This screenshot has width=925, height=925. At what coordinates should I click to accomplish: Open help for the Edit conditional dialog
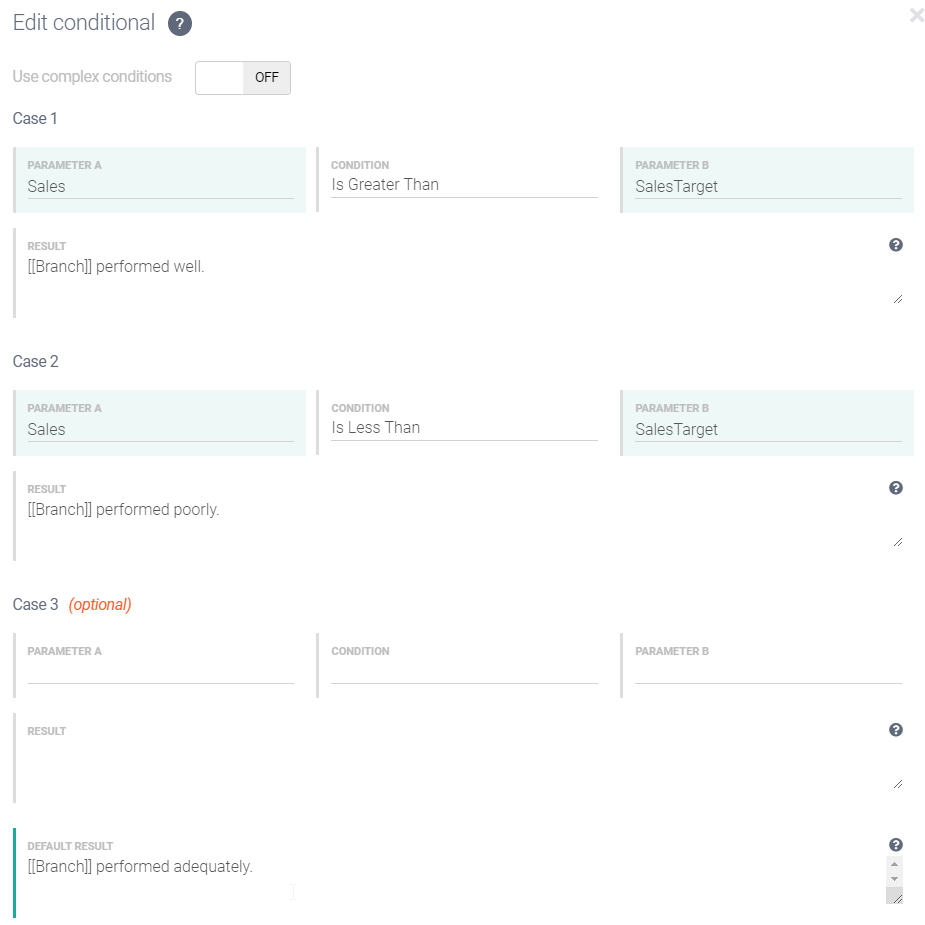point(178,23)
